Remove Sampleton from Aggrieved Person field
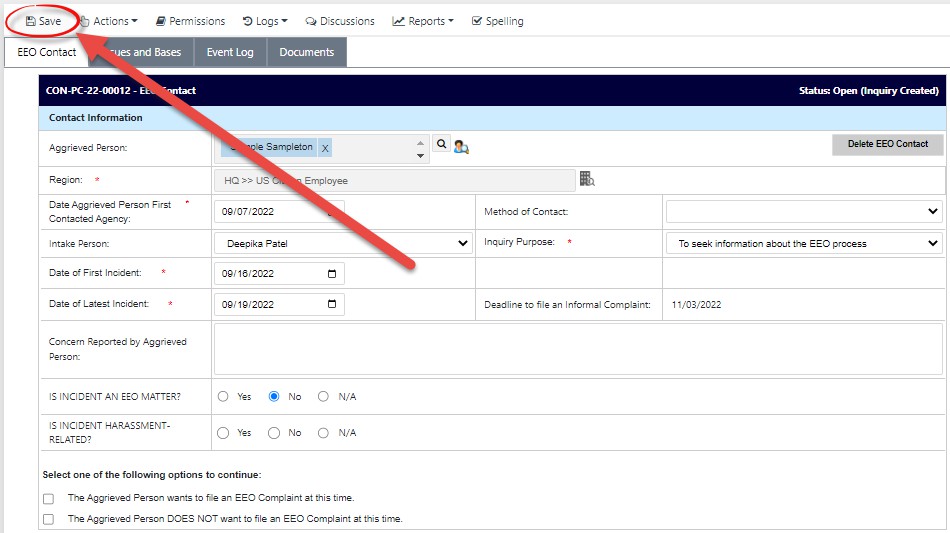Image resolution: width=950 pixels, height=533 pixels. [x=325, y=148]
